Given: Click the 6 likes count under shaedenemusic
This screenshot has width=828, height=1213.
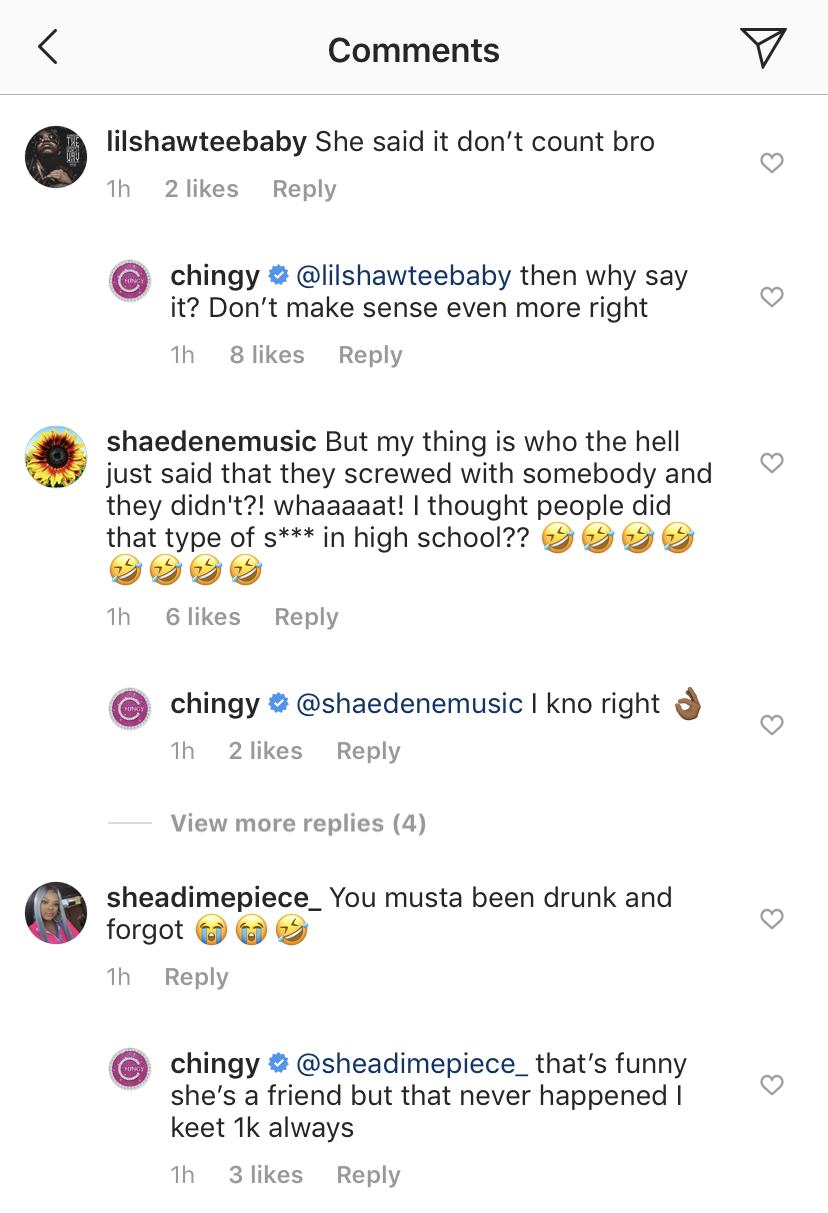Looking at the screenshot, I should (x=202, y=617).
